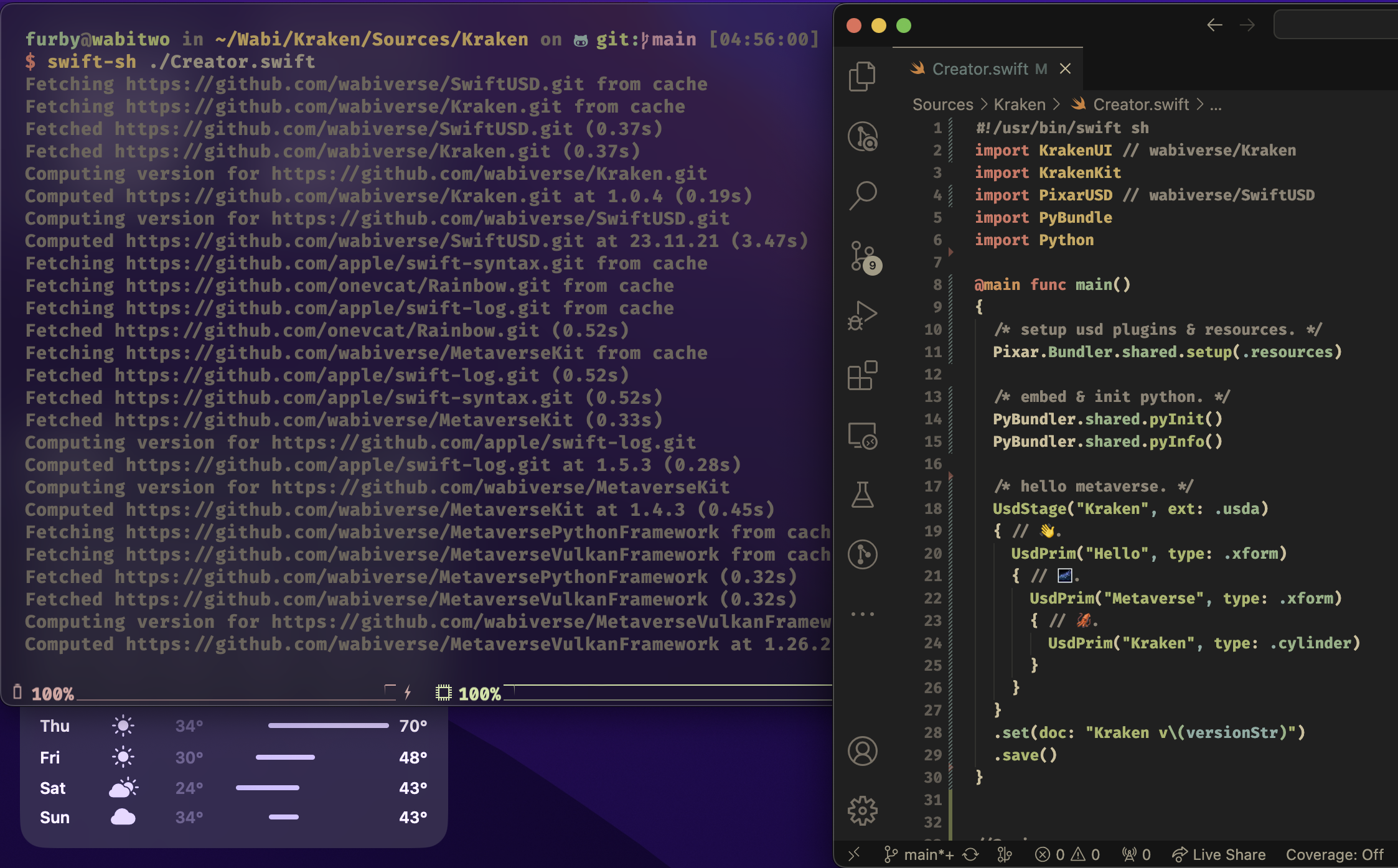1398x868 pixels.
Task: Click '.save()' on line 29
Action: (x=1025, y=755)
